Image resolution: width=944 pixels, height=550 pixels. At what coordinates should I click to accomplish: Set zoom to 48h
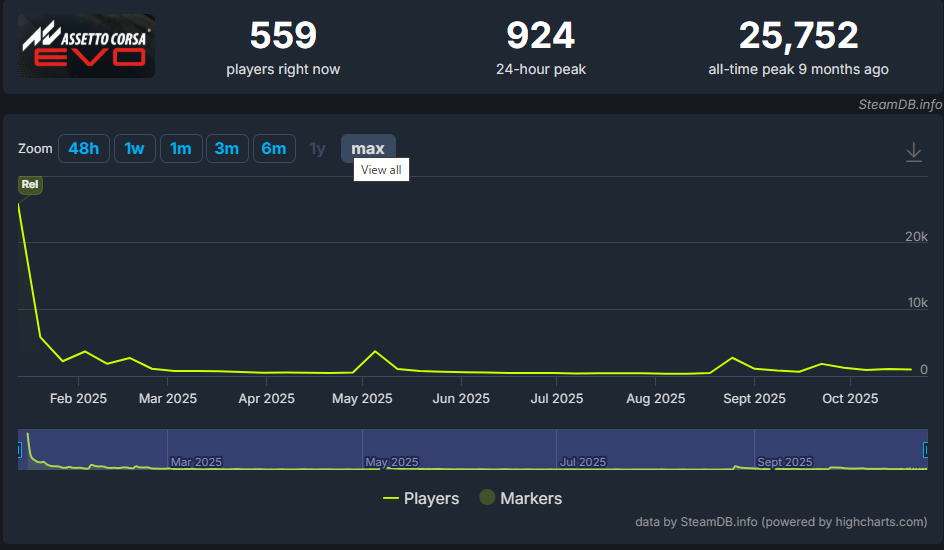(x=83, y=149)
